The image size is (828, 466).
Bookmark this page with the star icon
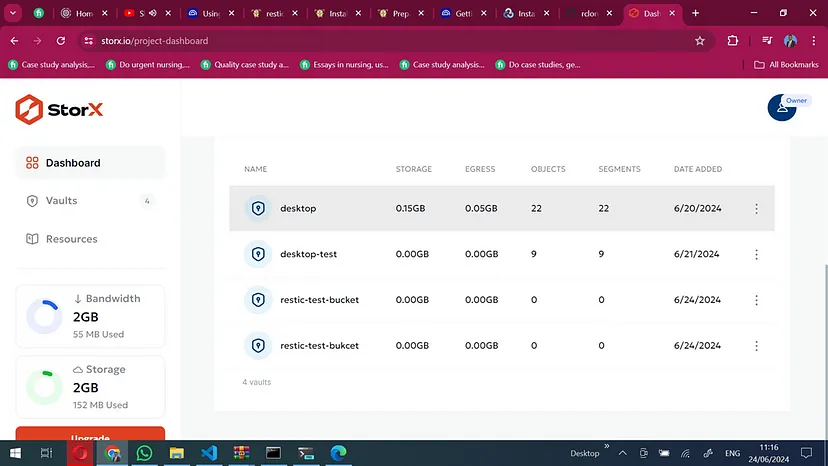[x=700, y=41]
